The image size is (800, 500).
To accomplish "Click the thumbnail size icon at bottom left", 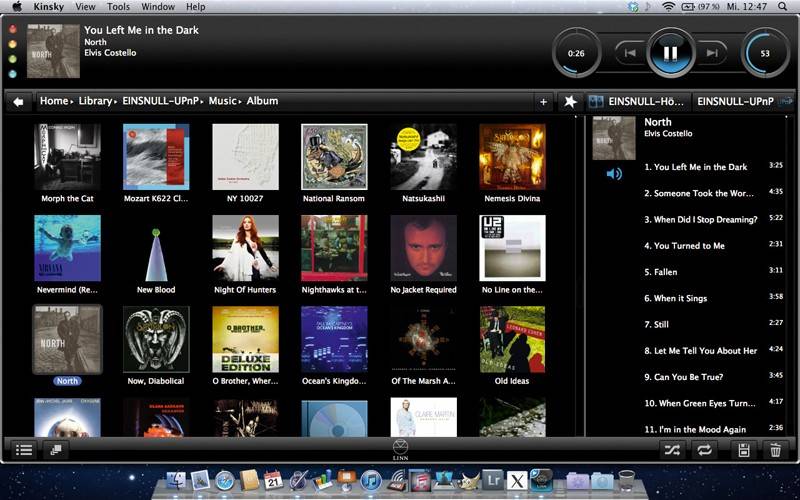I will click(x=56, y=450).
